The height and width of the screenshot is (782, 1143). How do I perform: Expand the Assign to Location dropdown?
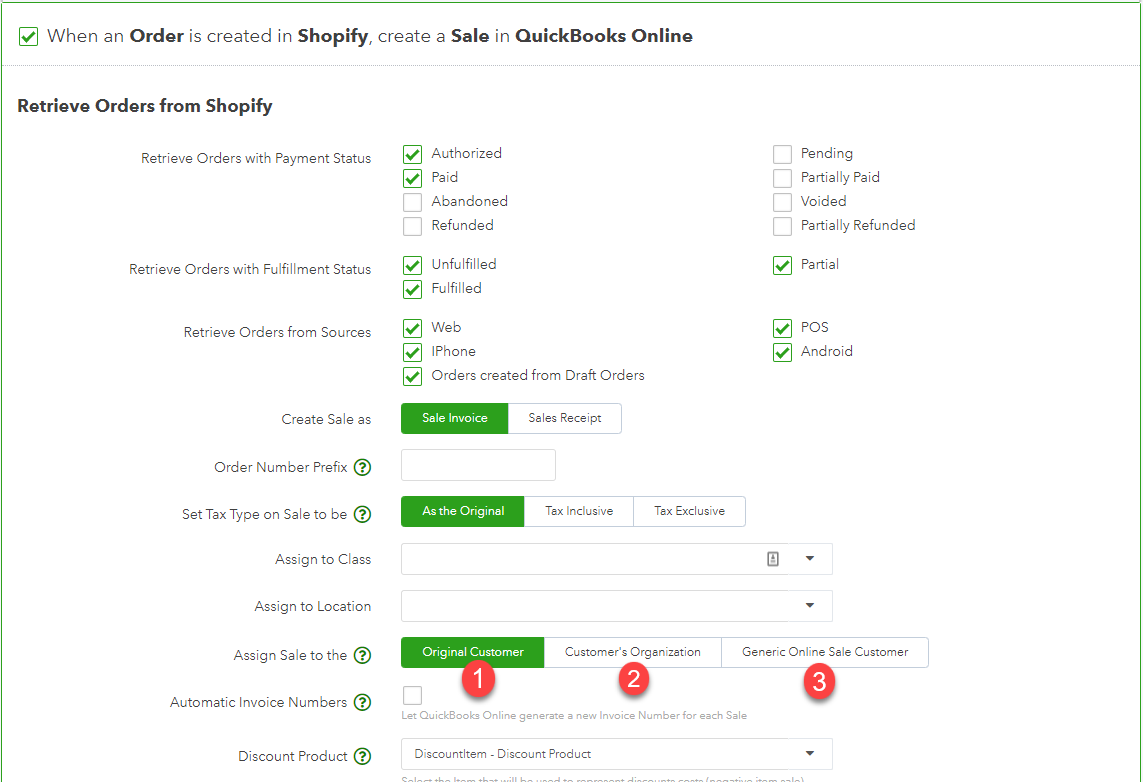point(810,606)
